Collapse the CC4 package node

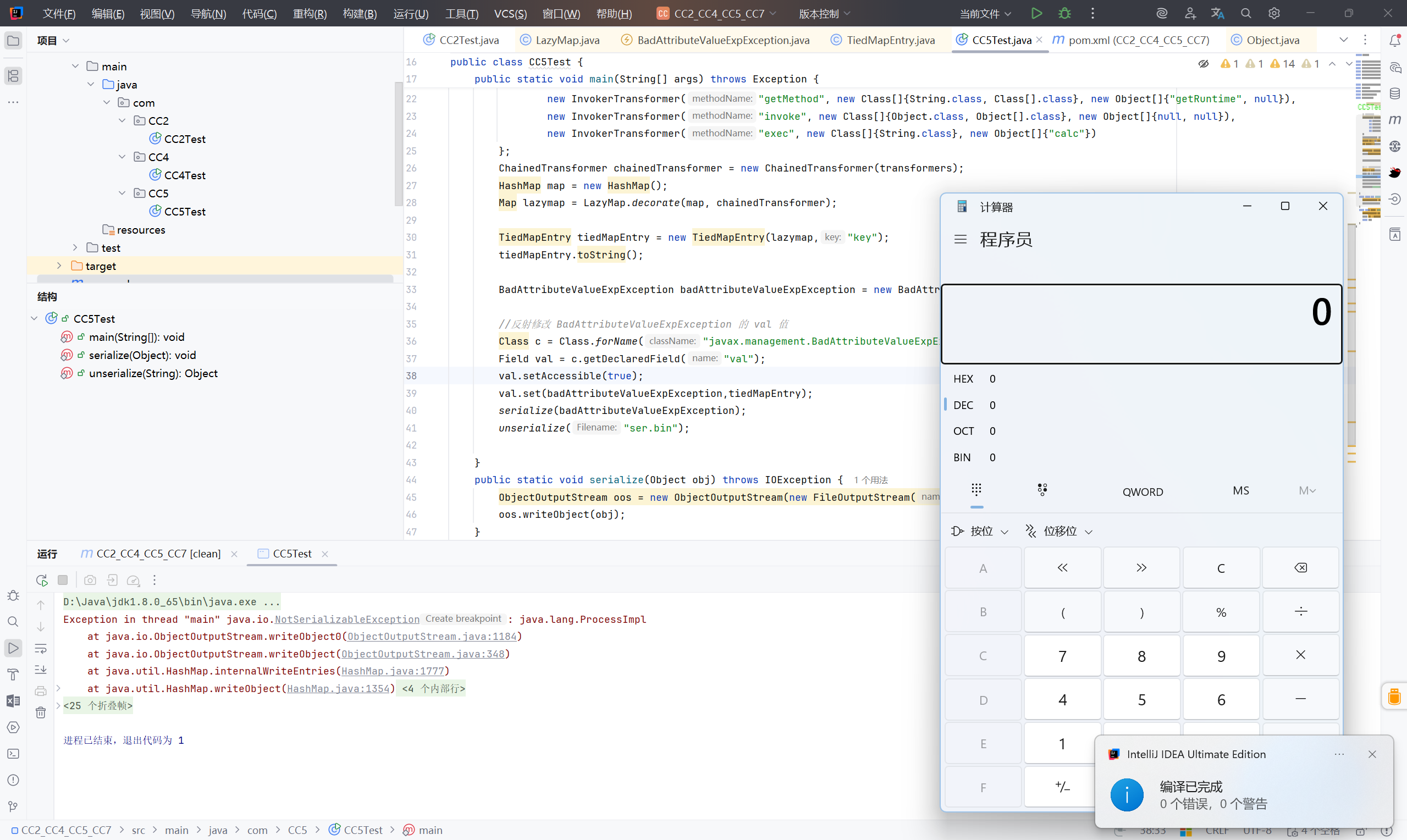tap(122, 157)
